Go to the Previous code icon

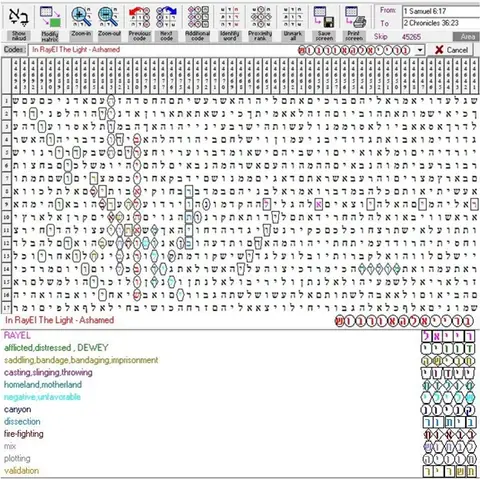pos(139,17)
